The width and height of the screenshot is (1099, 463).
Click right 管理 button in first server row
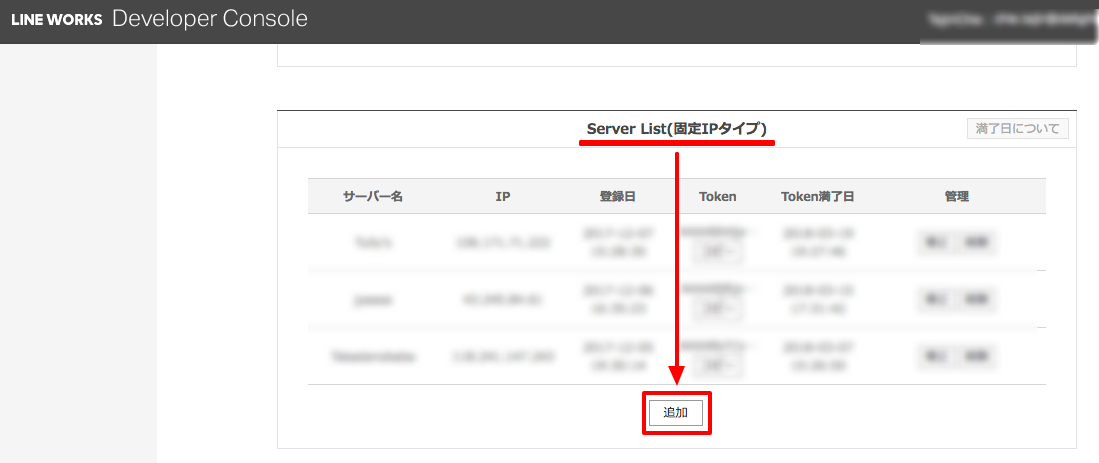[x=977, y=242]
